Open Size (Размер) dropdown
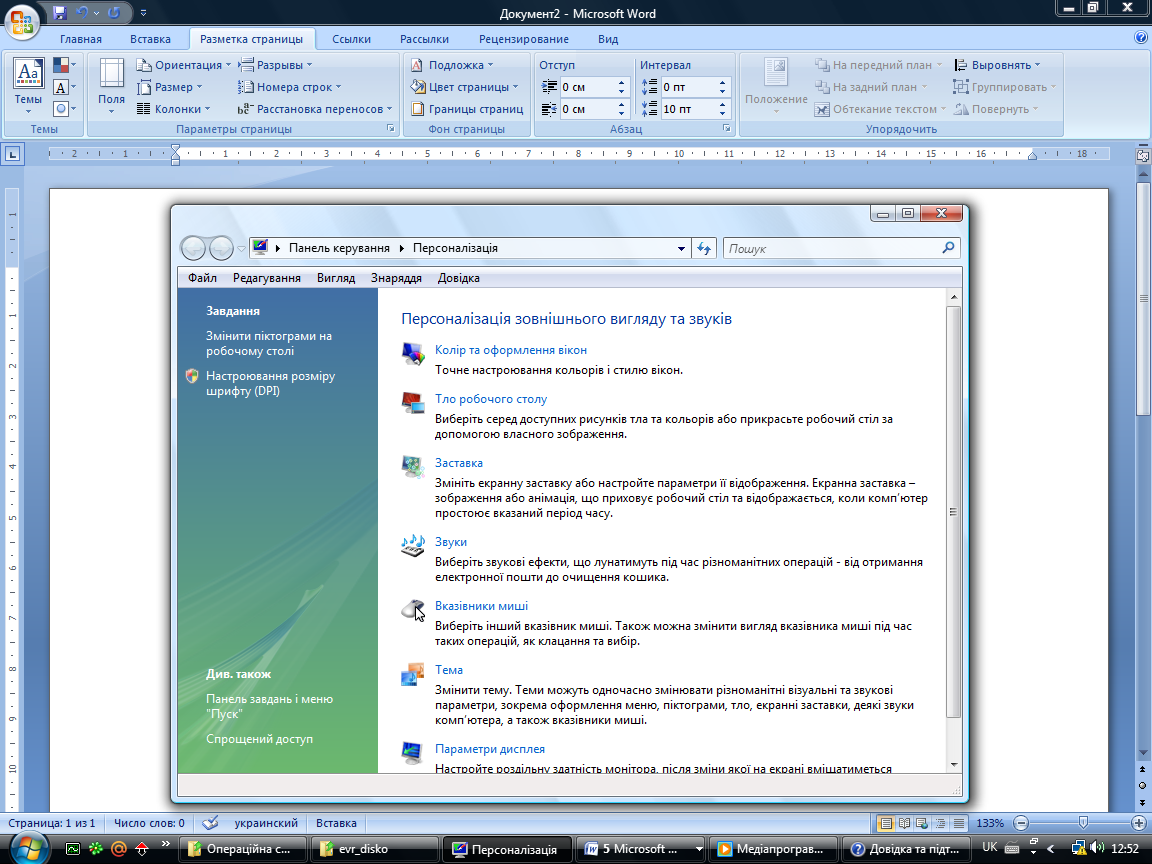Screen dimensions: 1152x864 170,87
